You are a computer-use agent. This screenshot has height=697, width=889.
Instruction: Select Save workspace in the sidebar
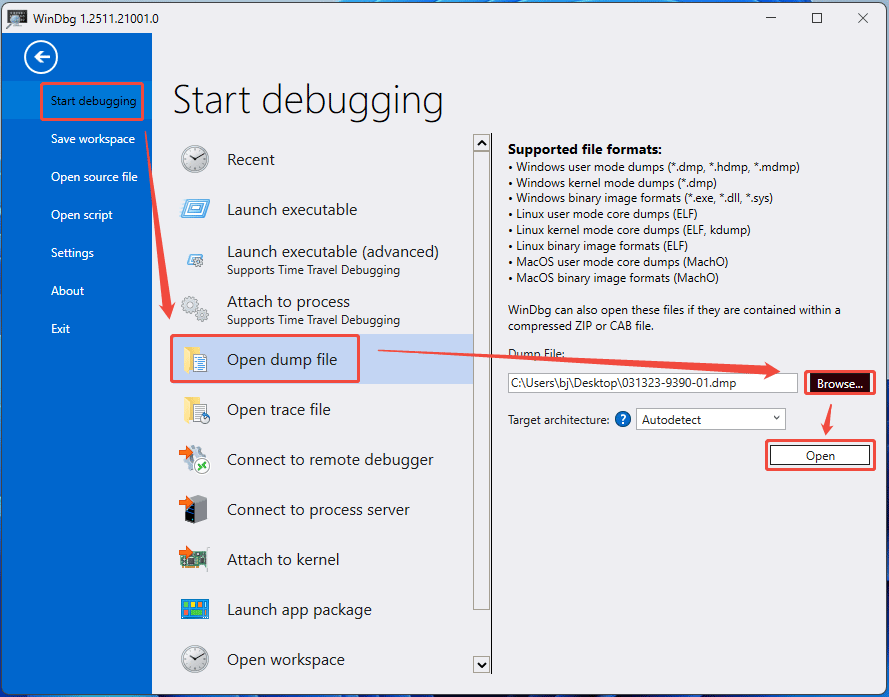click(x=92, y=138)
